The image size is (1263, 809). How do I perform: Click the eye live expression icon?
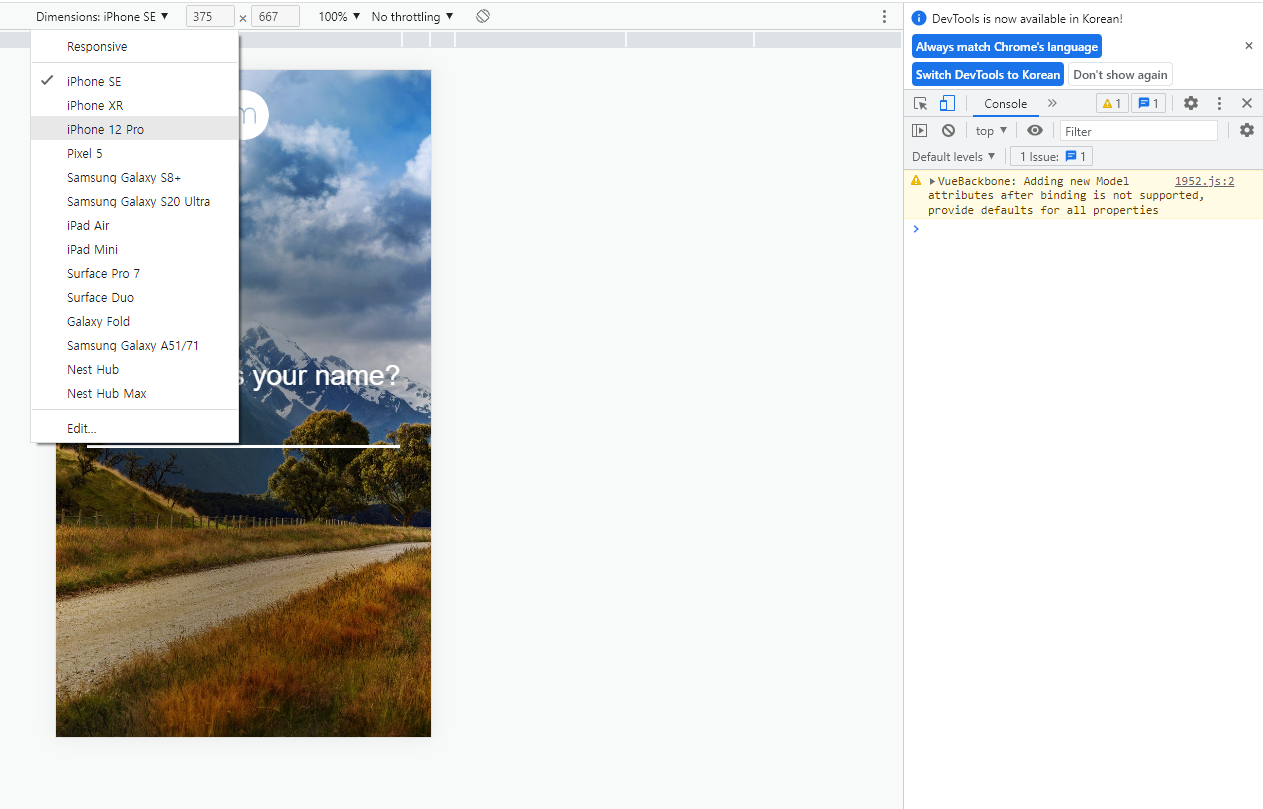tap(1035, 131)
